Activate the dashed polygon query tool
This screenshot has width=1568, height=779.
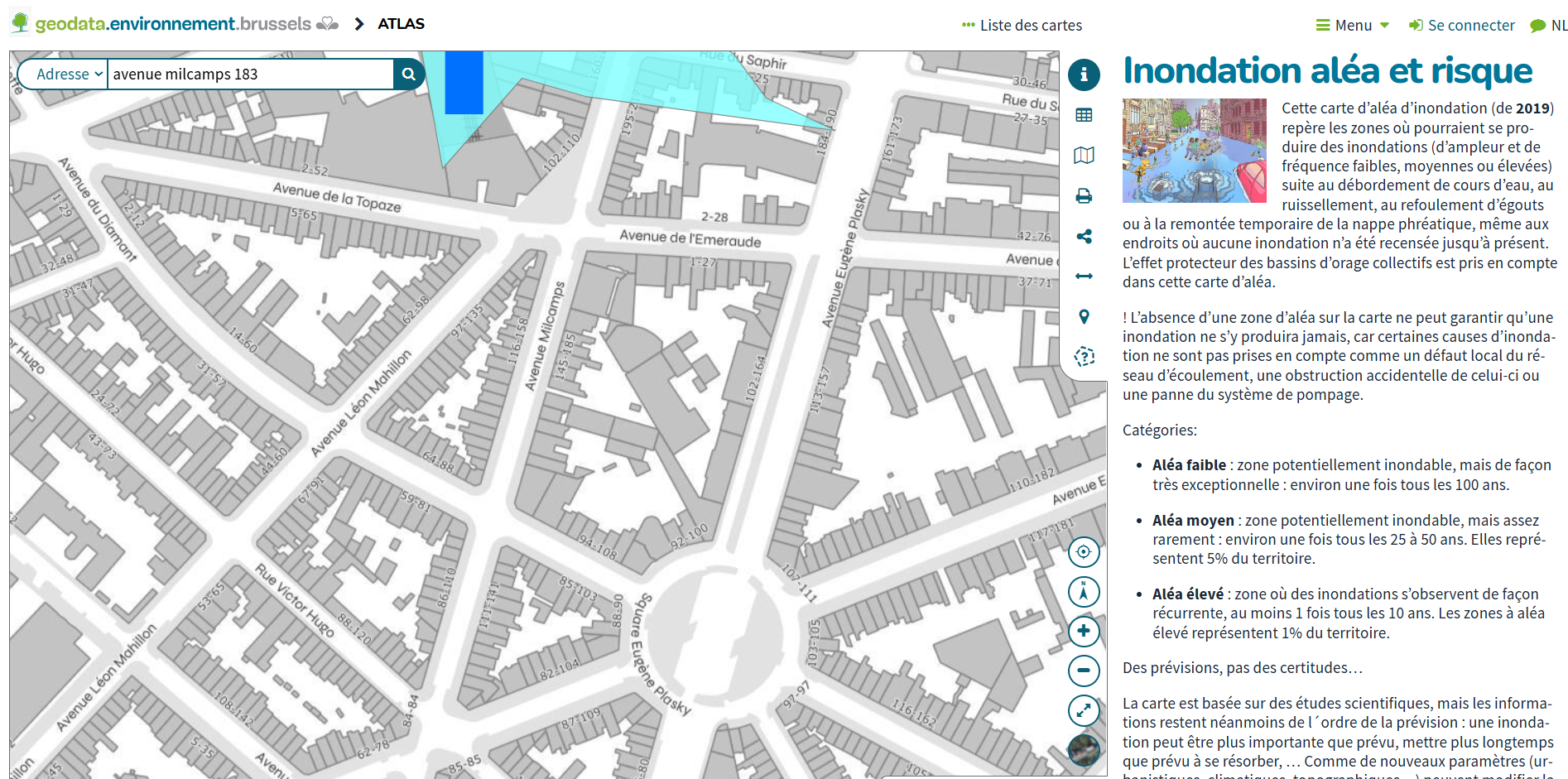click(1084, 357)
